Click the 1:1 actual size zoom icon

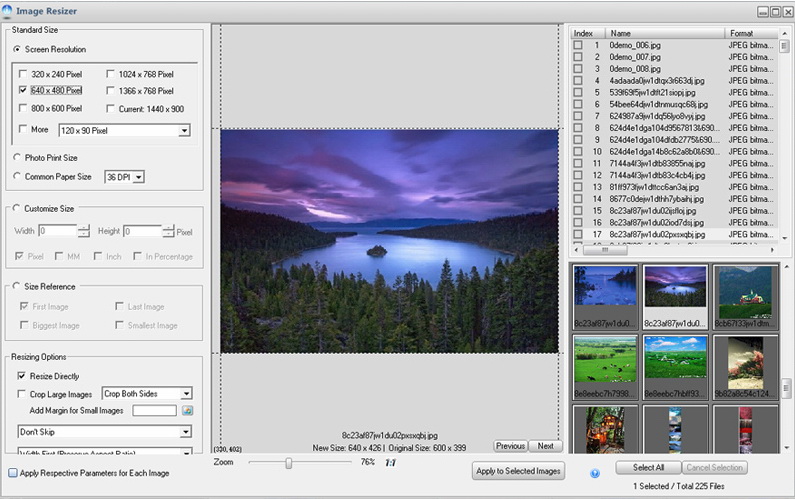tap(391, 463)
